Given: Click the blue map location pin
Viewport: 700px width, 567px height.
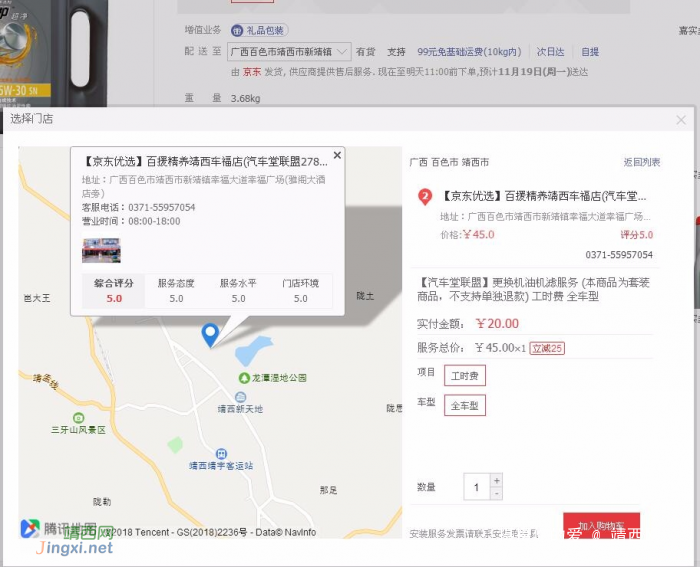Looking at the screenshot, I should pyautogui.click(x=210, y=335).
